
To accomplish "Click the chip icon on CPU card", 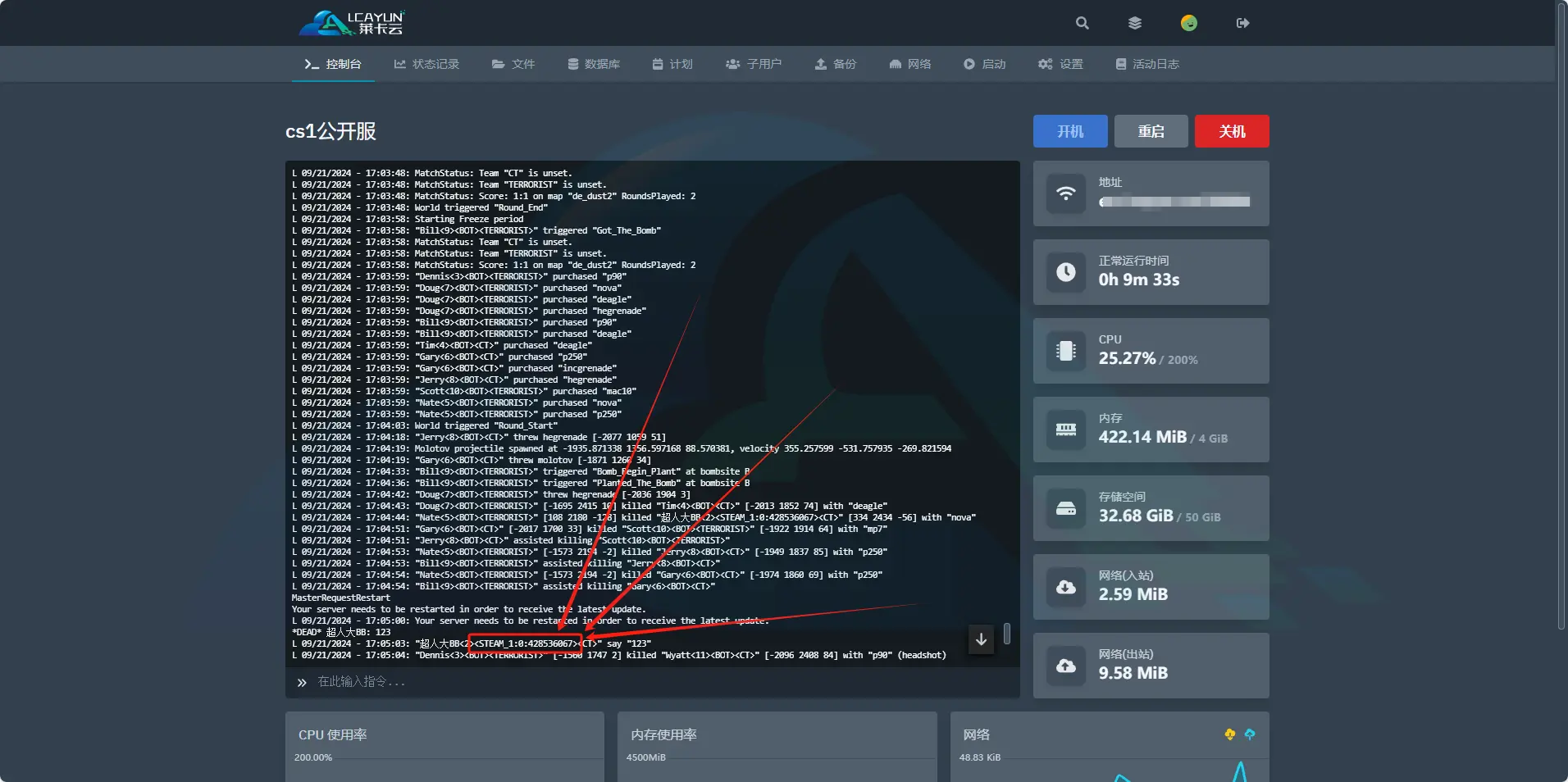I will (1066, 351).
